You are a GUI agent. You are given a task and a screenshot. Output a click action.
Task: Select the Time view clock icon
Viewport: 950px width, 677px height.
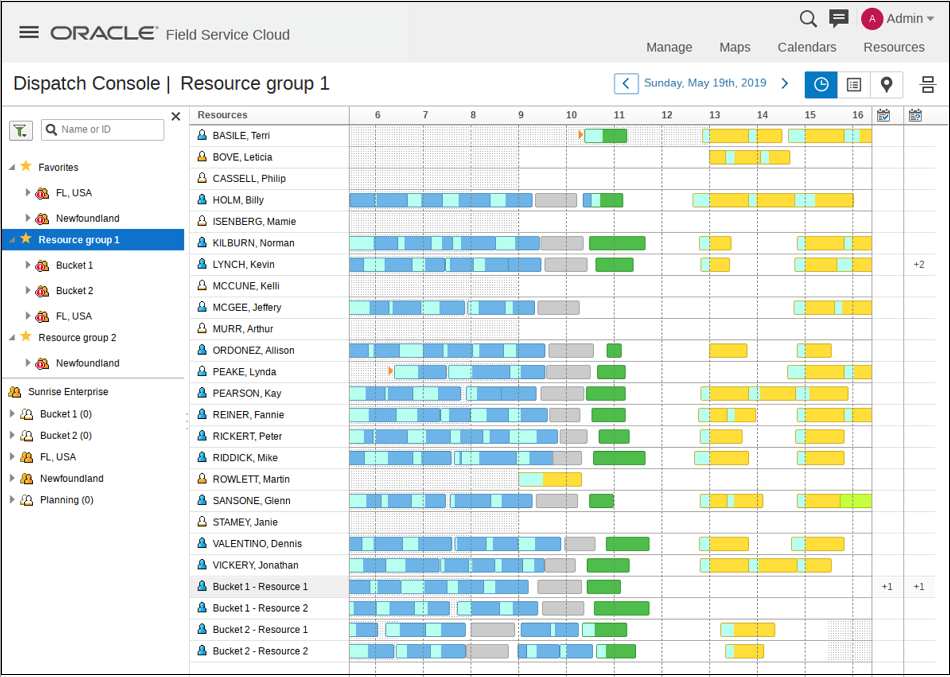pyautogui.click(x=821, y=85)
